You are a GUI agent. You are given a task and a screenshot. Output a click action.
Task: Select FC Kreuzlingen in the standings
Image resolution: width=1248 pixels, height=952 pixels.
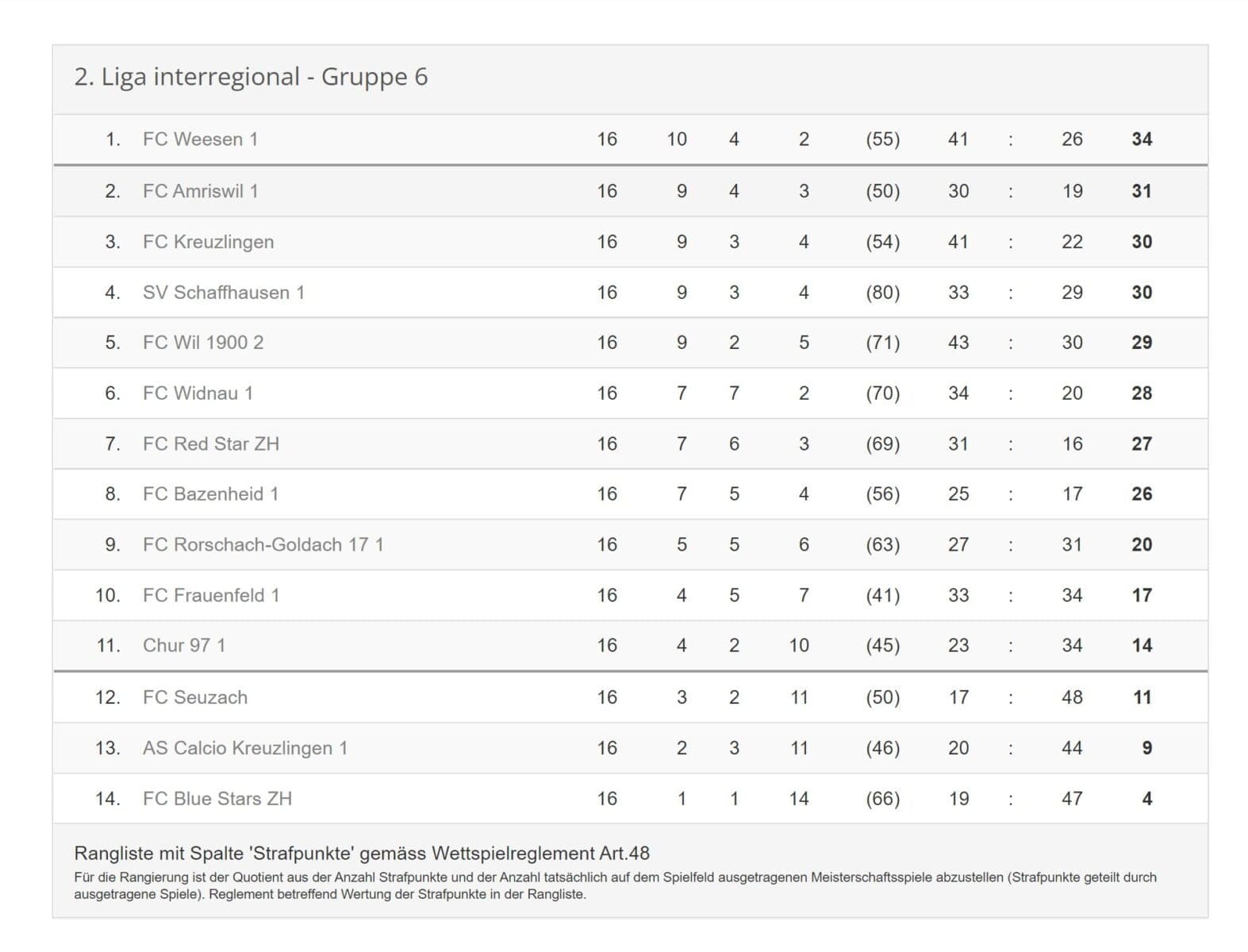pyautogui.click(x=208, y=242)
